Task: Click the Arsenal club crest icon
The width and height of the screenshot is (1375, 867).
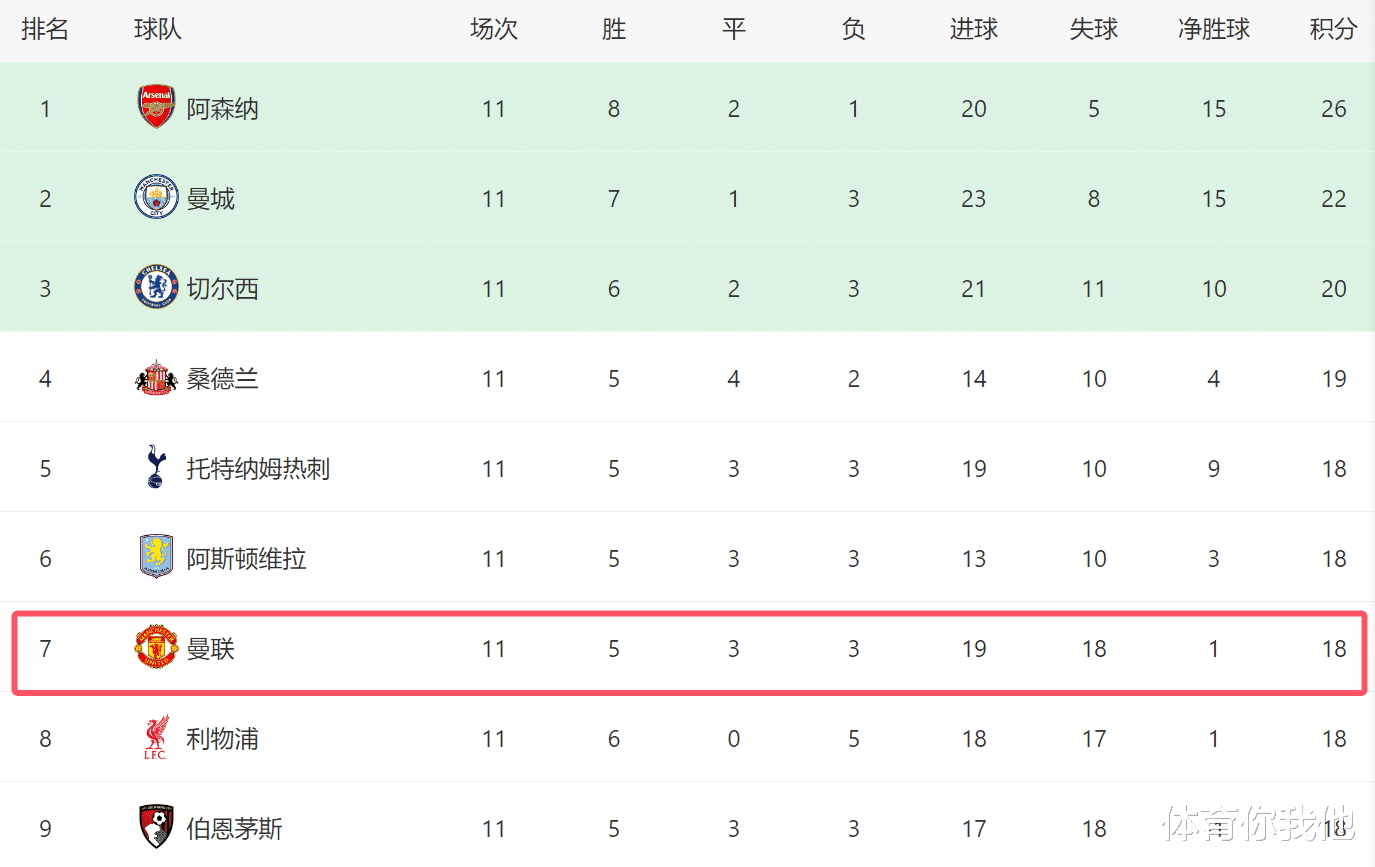Action: [x=156, y=108]
